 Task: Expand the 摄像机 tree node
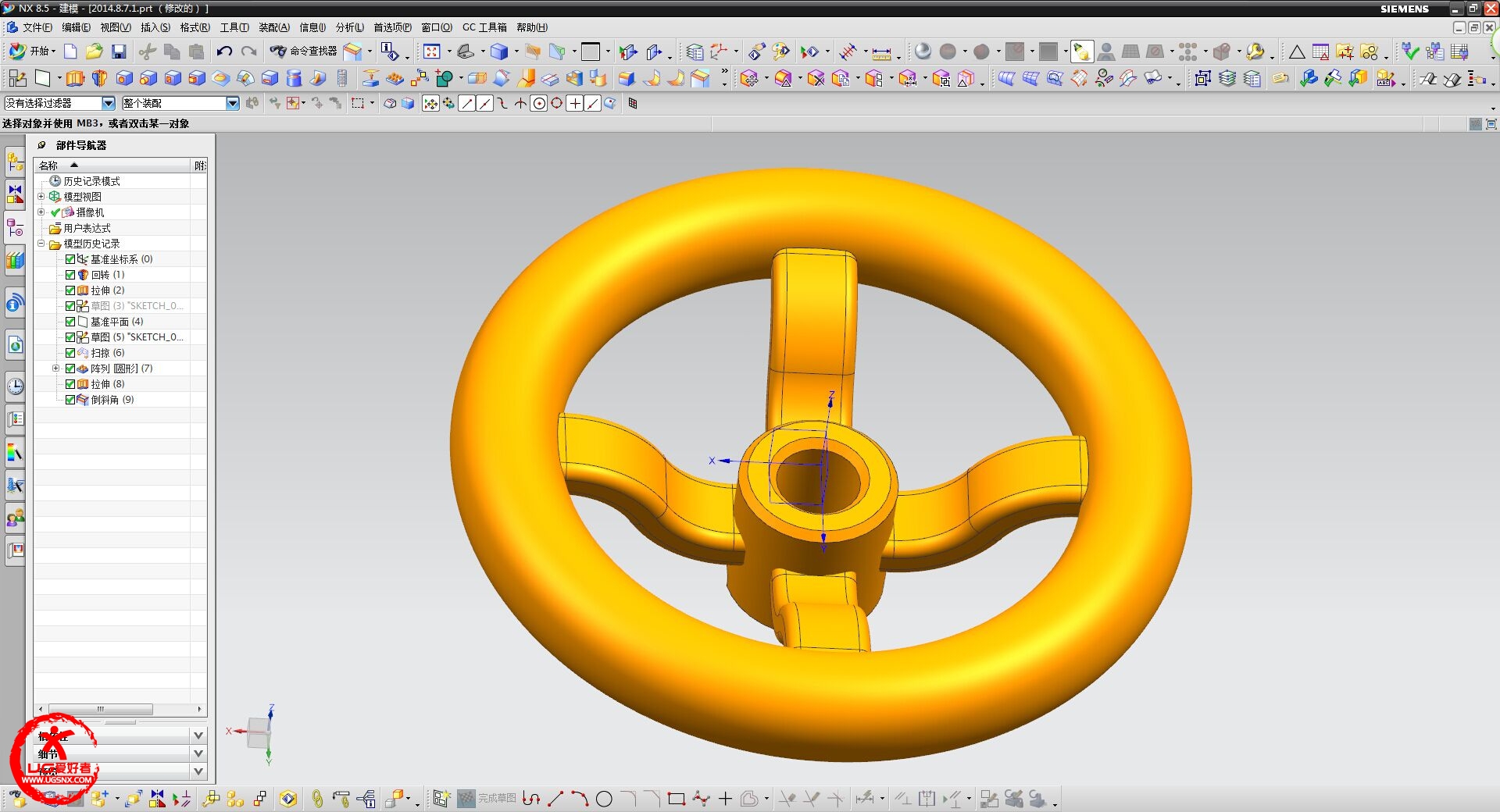(41, 212)
